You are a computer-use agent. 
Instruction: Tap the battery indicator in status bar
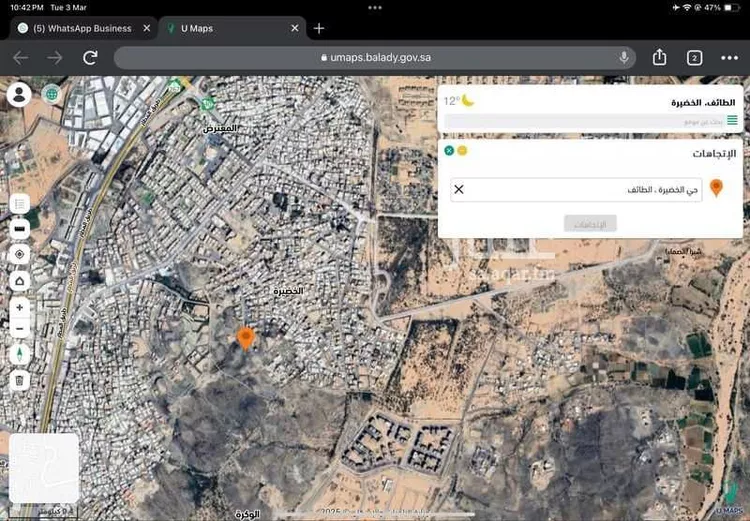tap(731, 8)
